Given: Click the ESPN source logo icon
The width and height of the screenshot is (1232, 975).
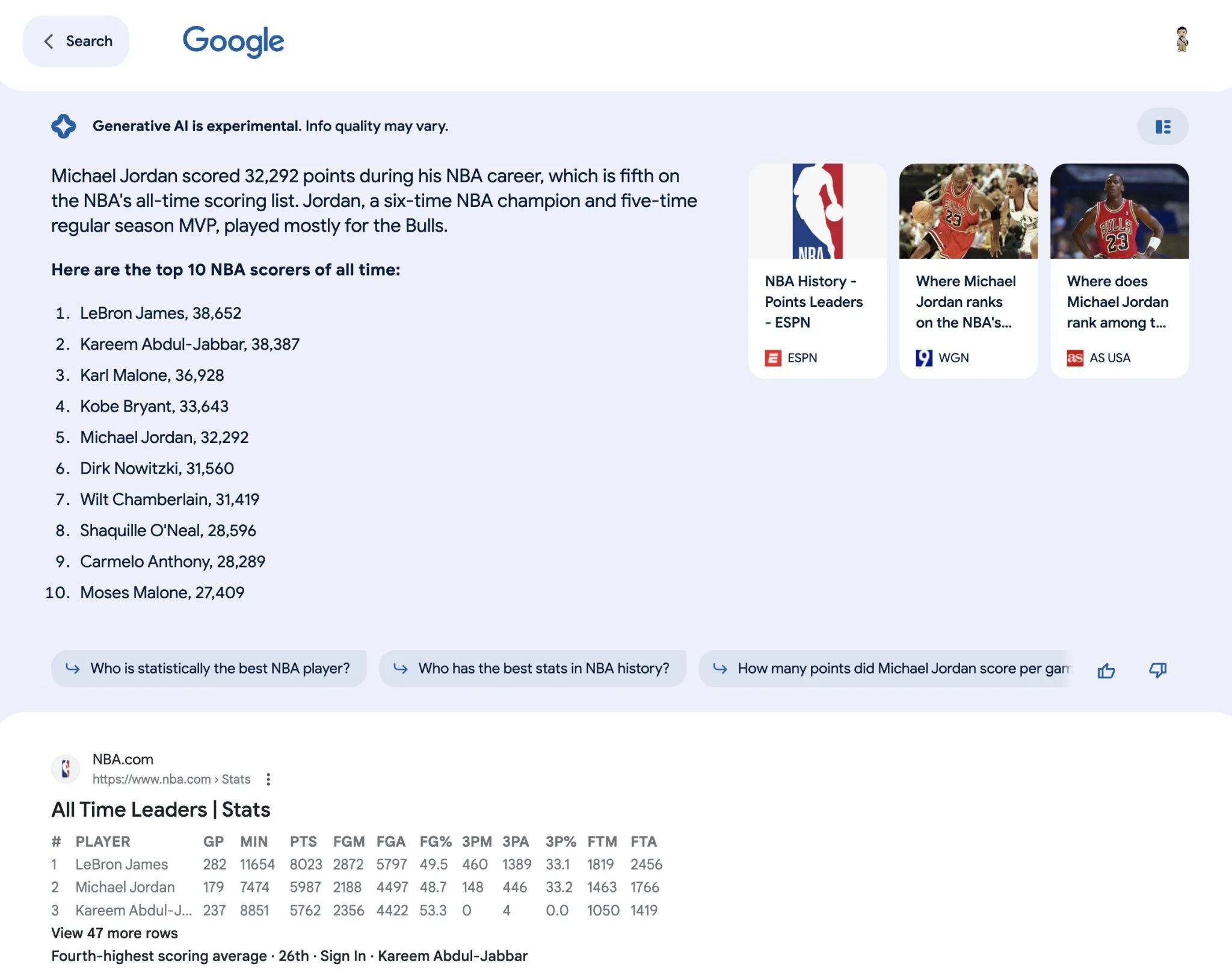Looking at the screenshot, I should [x=773, y=358].
